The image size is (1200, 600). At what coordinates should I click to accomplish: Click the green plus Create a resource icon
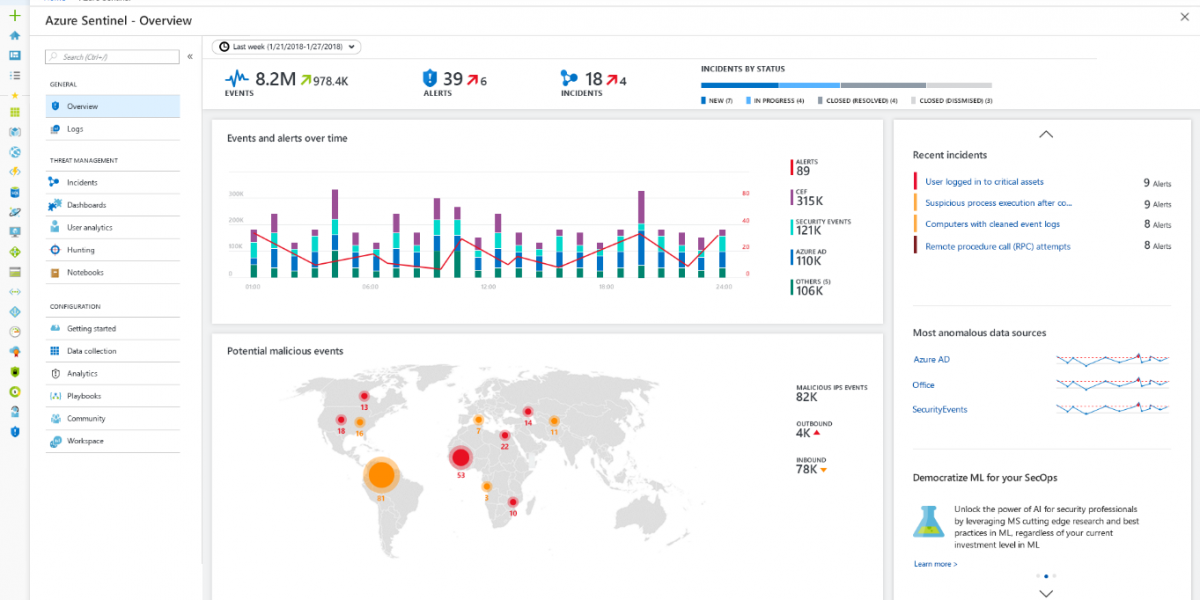click(x=14, y=16)
